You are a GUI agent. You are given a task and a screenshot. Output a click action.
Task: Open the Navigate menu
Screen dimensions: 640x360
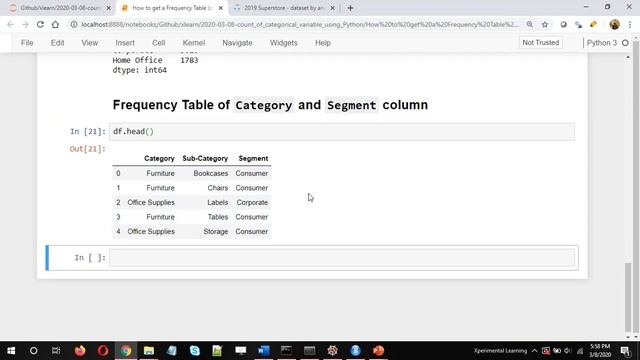237,43
